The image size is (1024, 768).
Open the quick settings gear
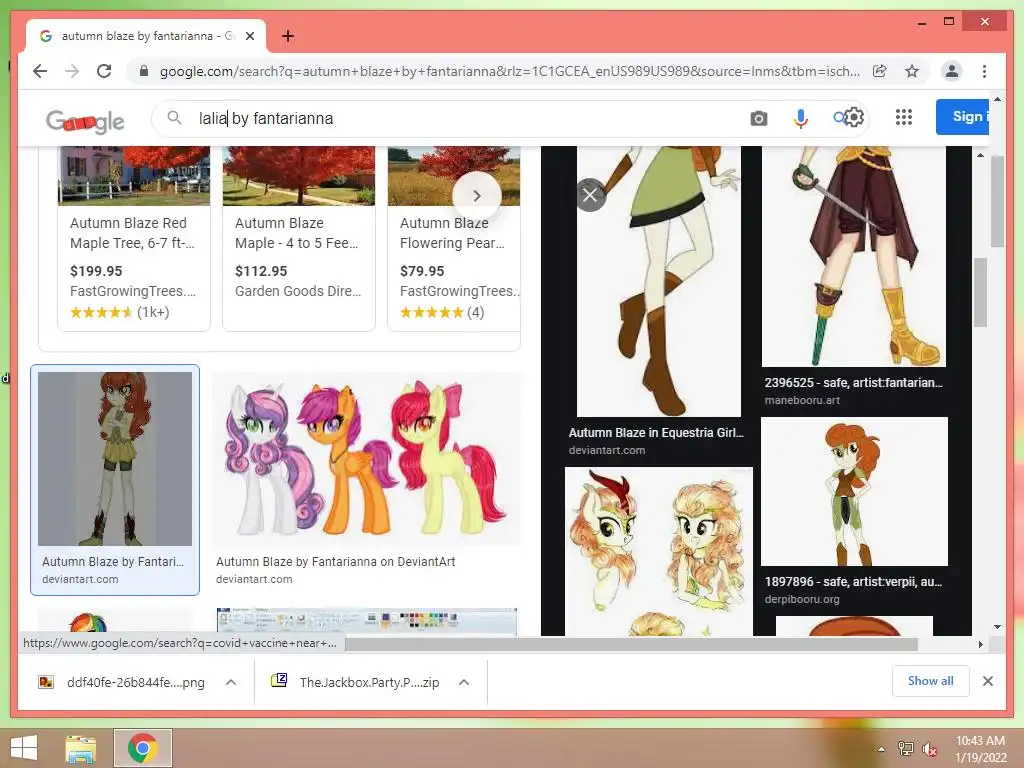point(854,118)
